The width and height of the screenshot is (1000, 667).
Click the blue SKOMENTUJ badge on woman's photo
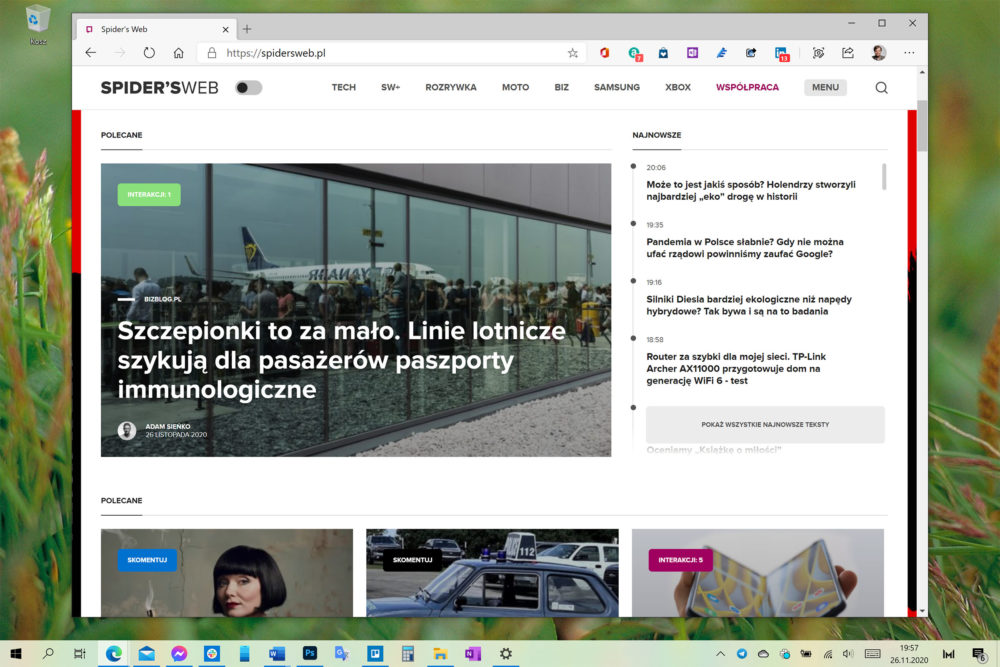(147, 560)
